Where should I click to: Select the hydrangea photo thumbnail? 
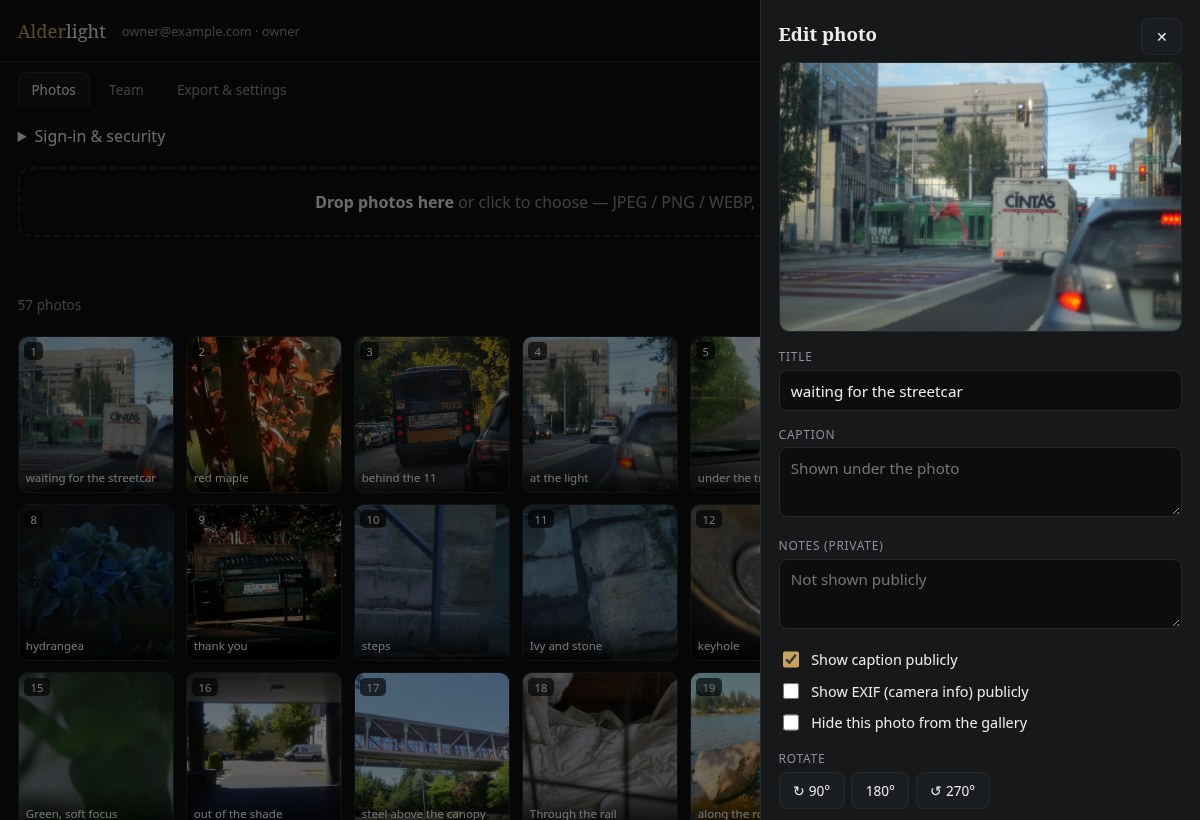click(x=96, y=582)
